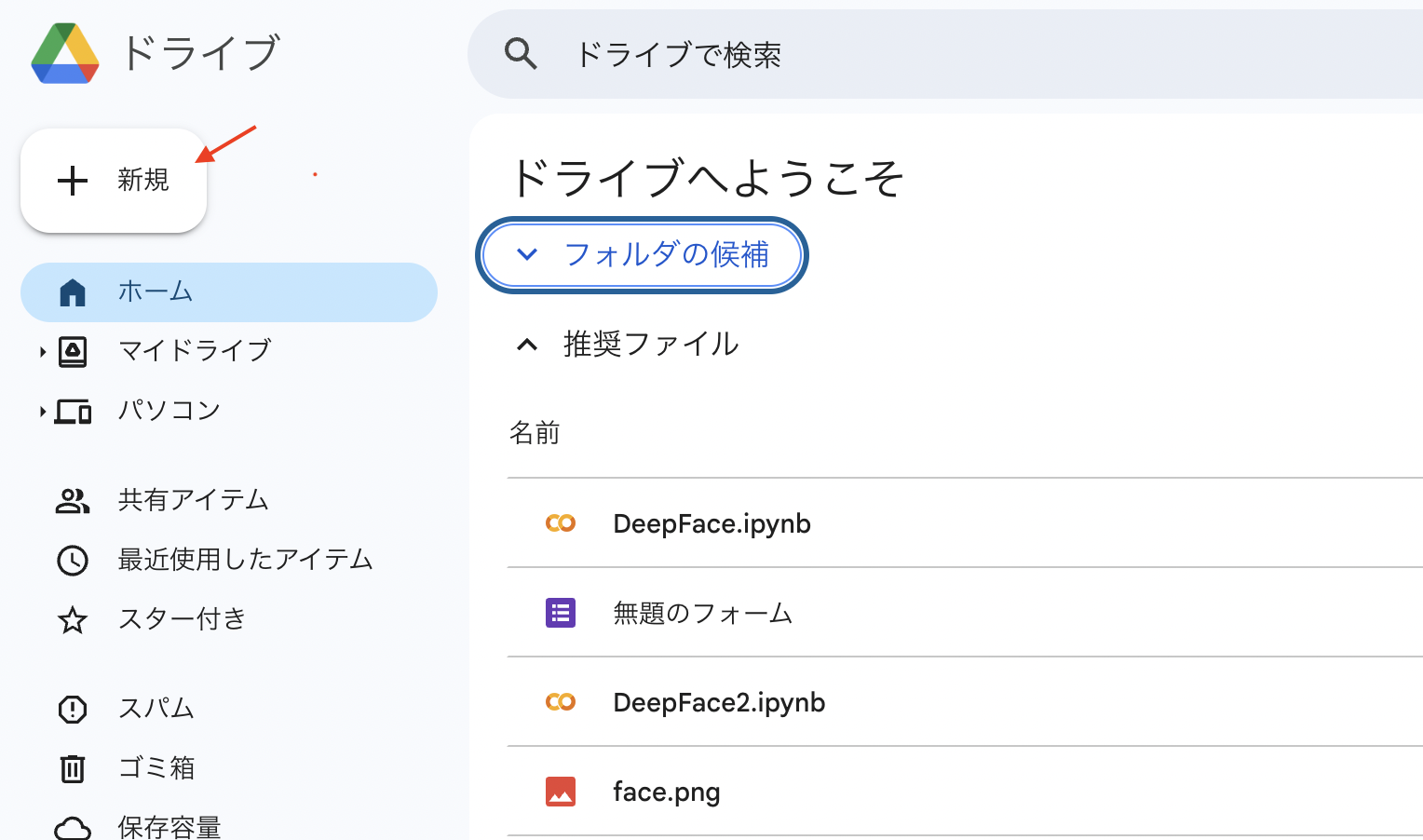Screen dimensions: 1423x840
Task: Open ゴミ箱 from the sidebar
Action: click(156, 768)
